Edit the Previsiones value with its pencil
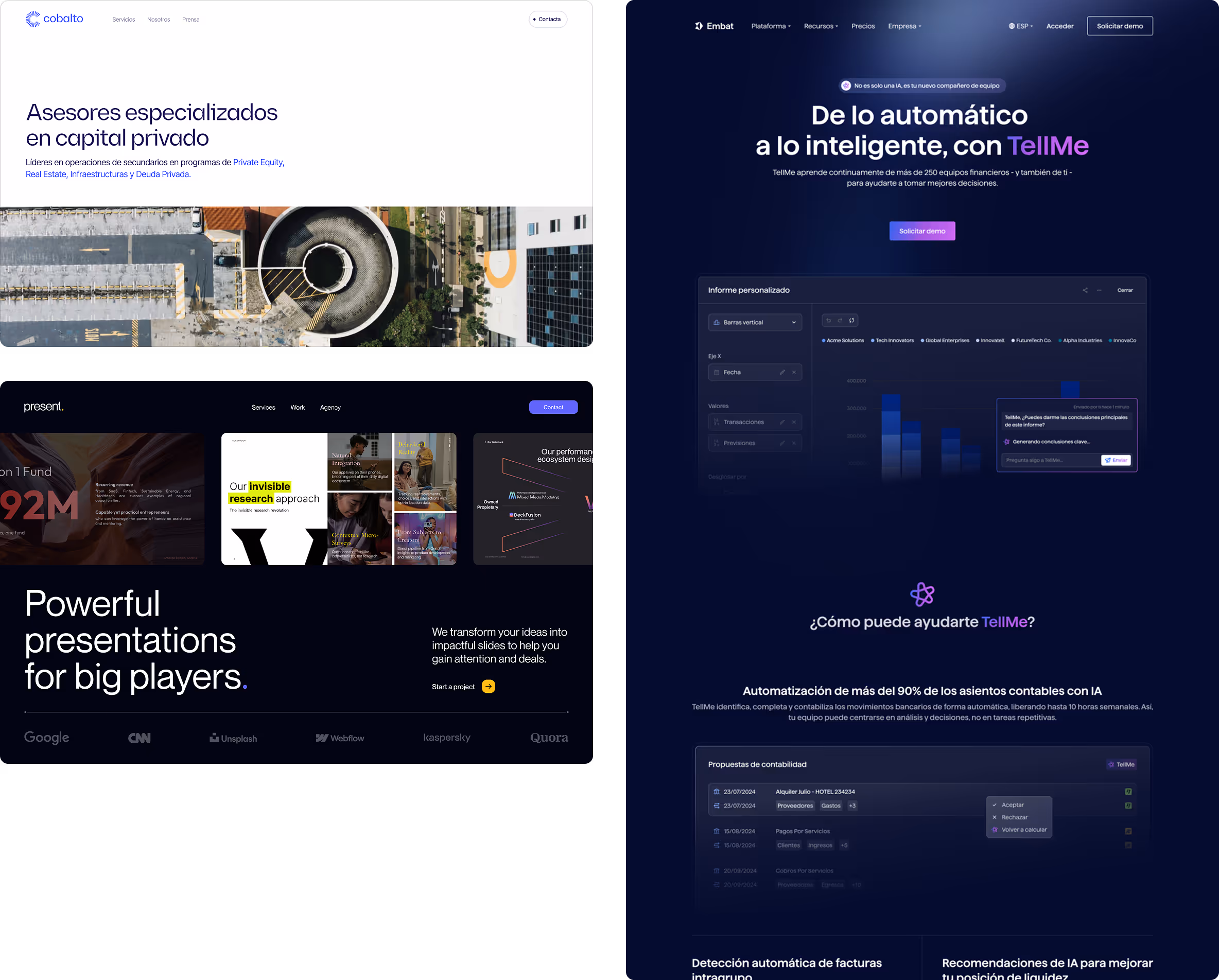 782,443
